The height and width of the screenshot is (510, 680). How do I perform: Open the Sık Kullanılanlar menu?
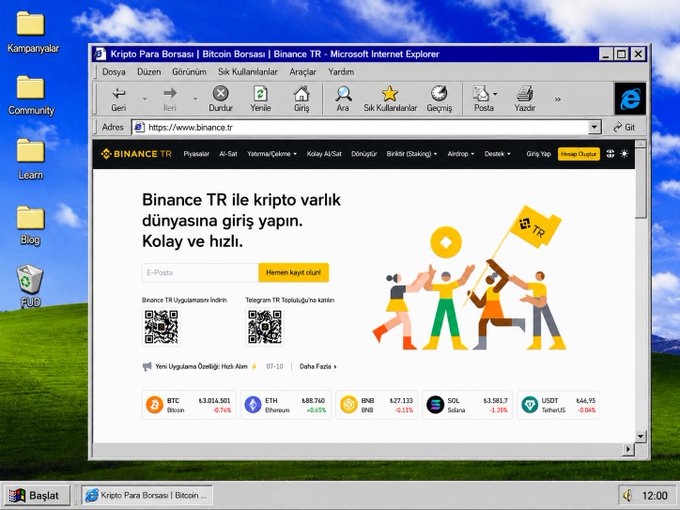248,72
